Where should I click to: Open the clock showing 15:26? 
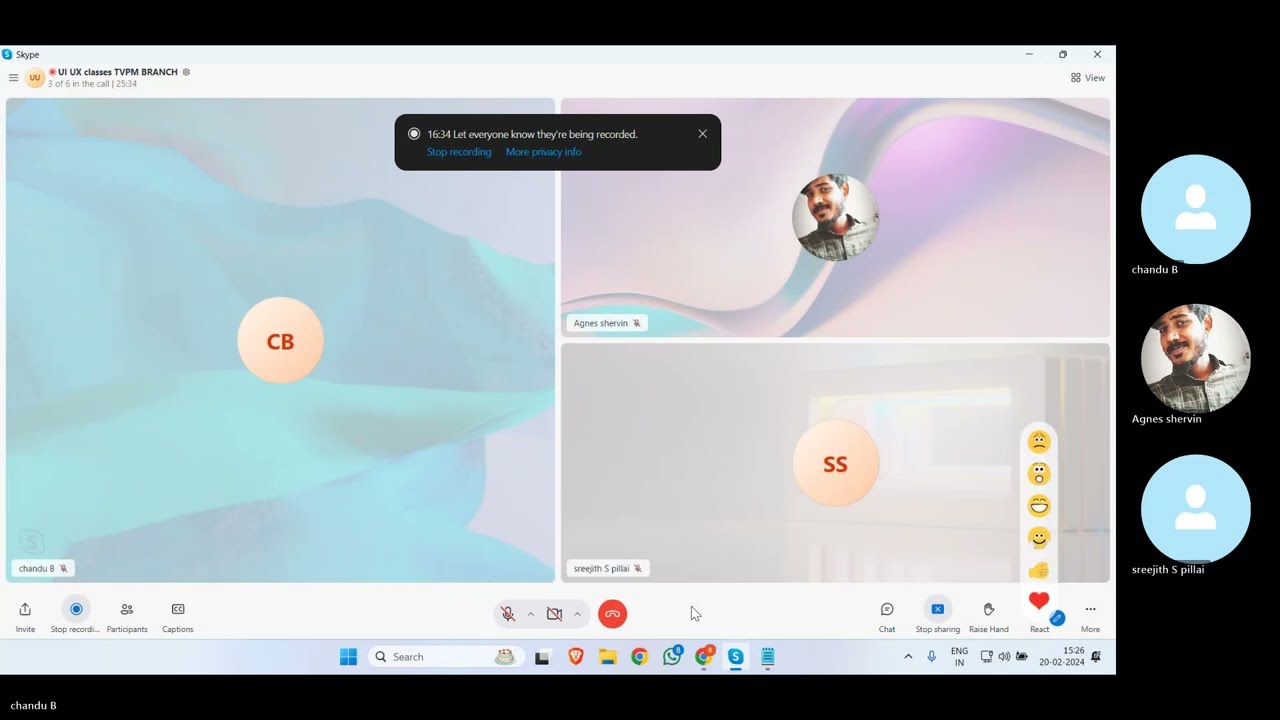(1062, 656)
